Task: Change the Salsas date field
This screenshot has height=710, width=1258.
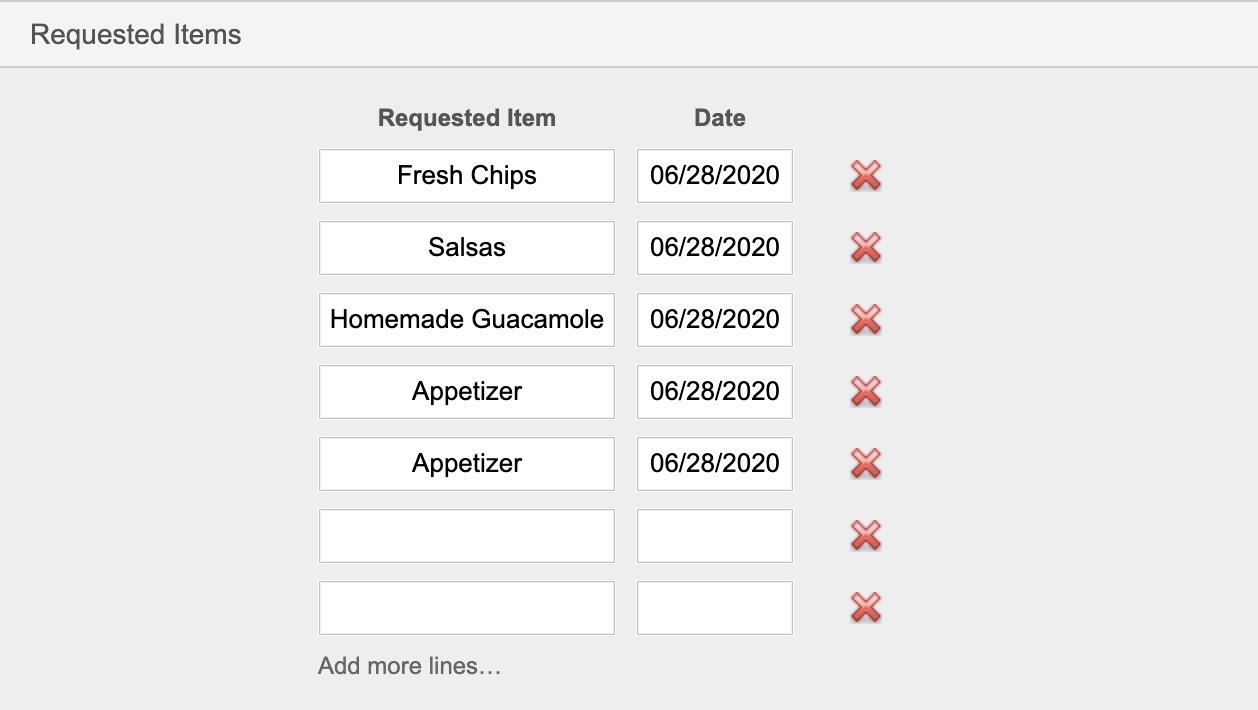Action: (x=715, y=248)
